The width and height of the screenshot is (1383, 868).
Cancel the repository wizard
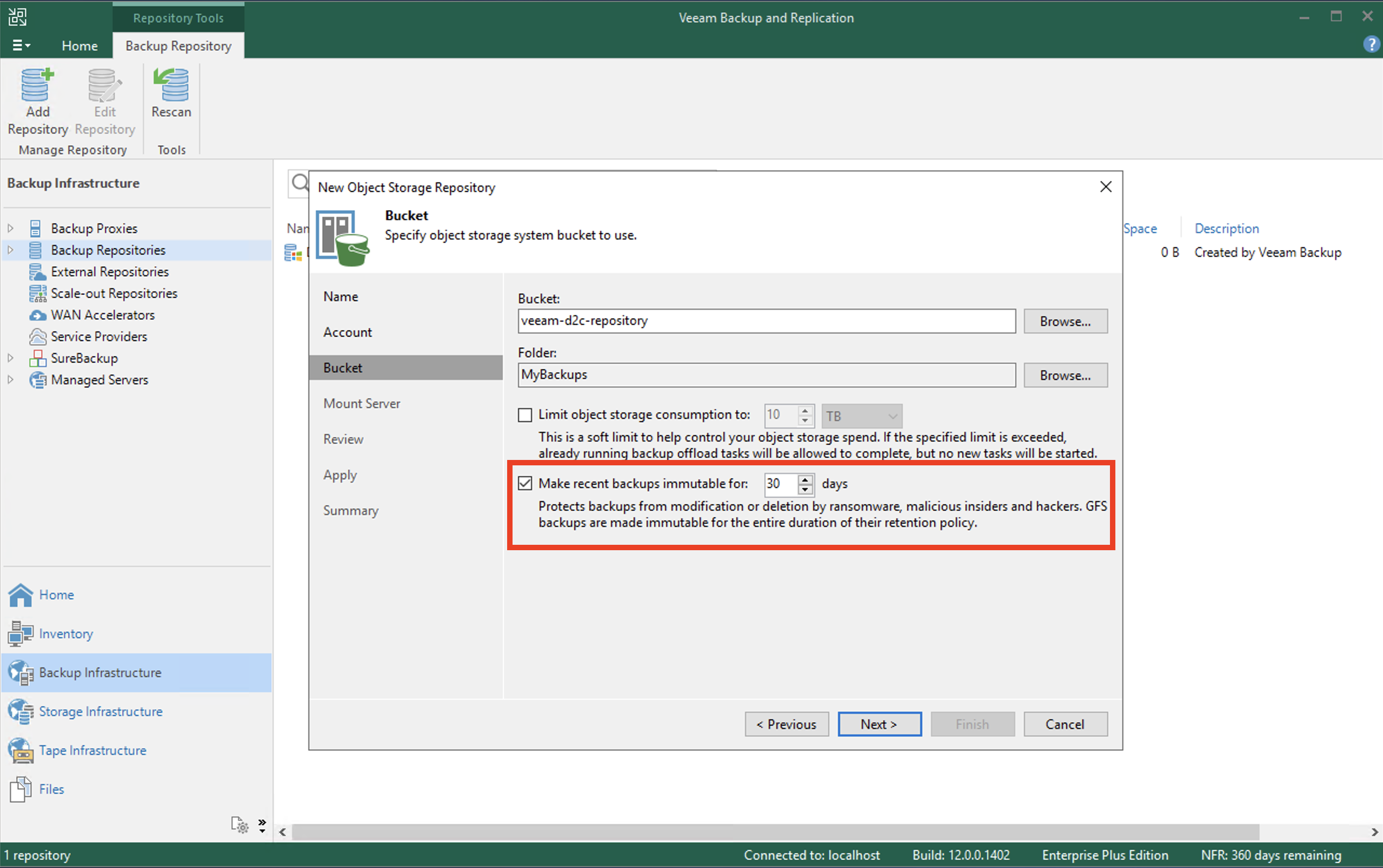1065,724
